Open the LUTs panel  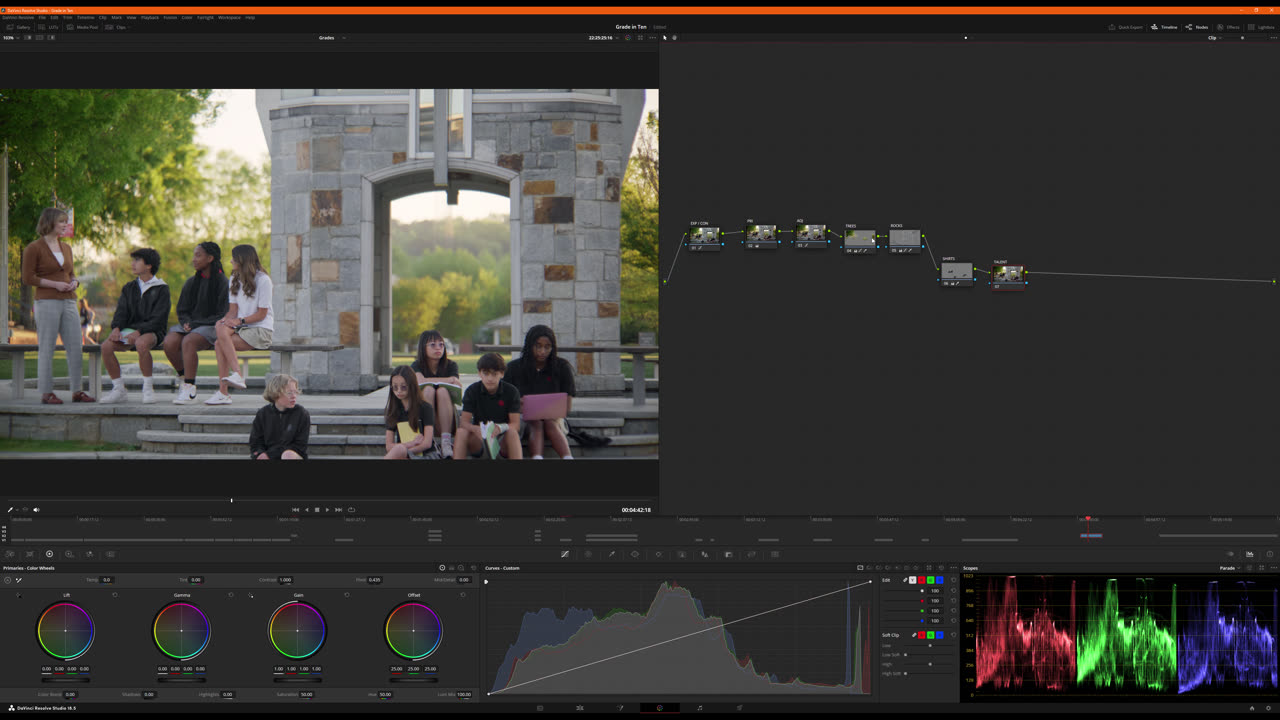point(50,27)
